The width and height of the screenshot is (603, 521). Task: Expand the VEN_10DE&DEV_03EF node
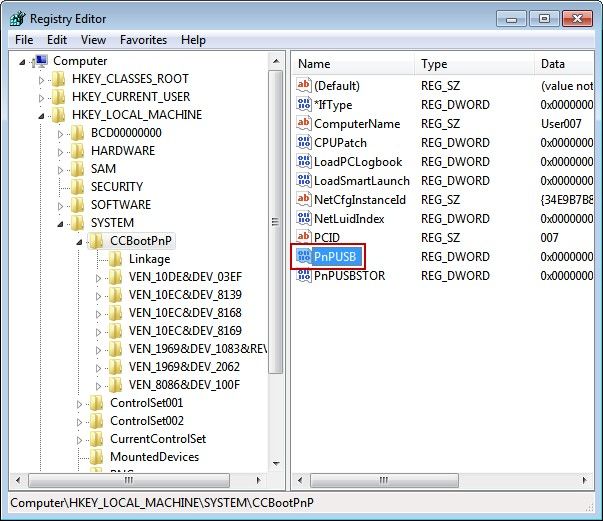[x=98, y=278]
